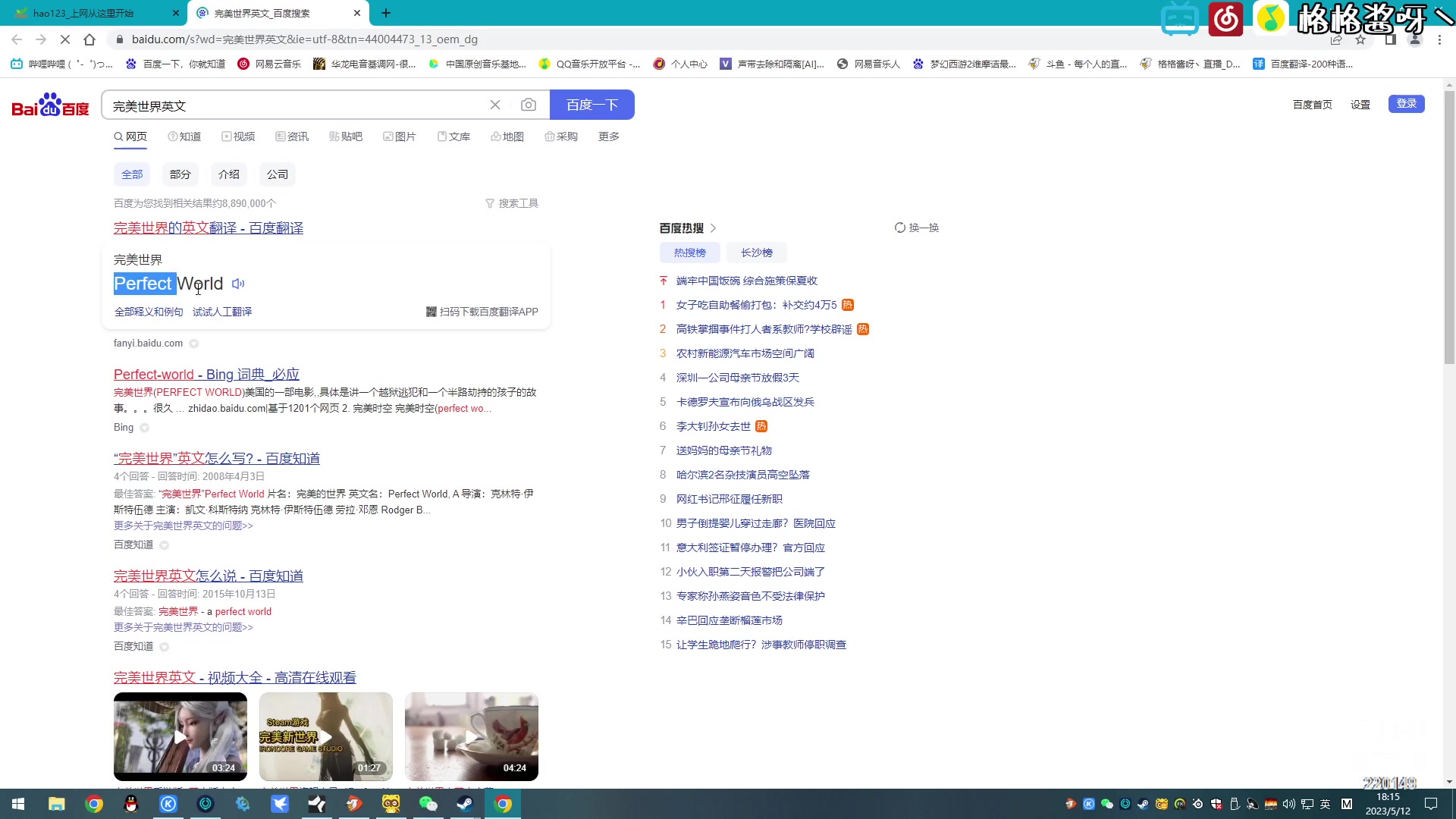Screen dimensions: 1456x819
Task: Click the browser address bar
Action: pos(713,39)
